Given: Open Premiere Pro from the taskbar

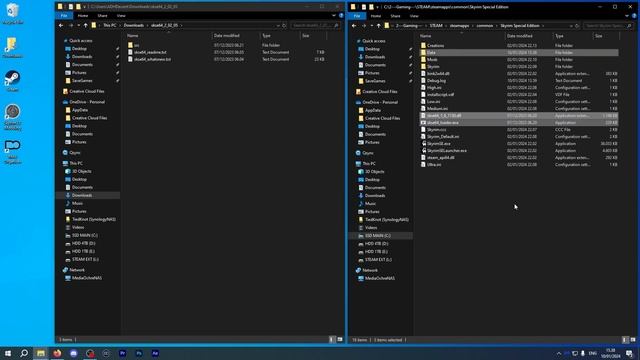Looking at the screenshot, I should click(x=122, y=353).
